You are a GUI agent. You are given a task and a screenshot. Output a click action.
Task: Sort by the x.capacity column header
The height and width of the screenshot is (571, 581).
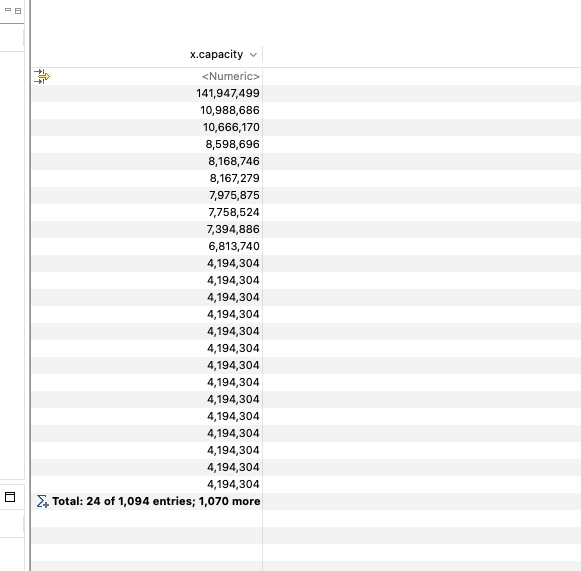click(x=216, y=54)
